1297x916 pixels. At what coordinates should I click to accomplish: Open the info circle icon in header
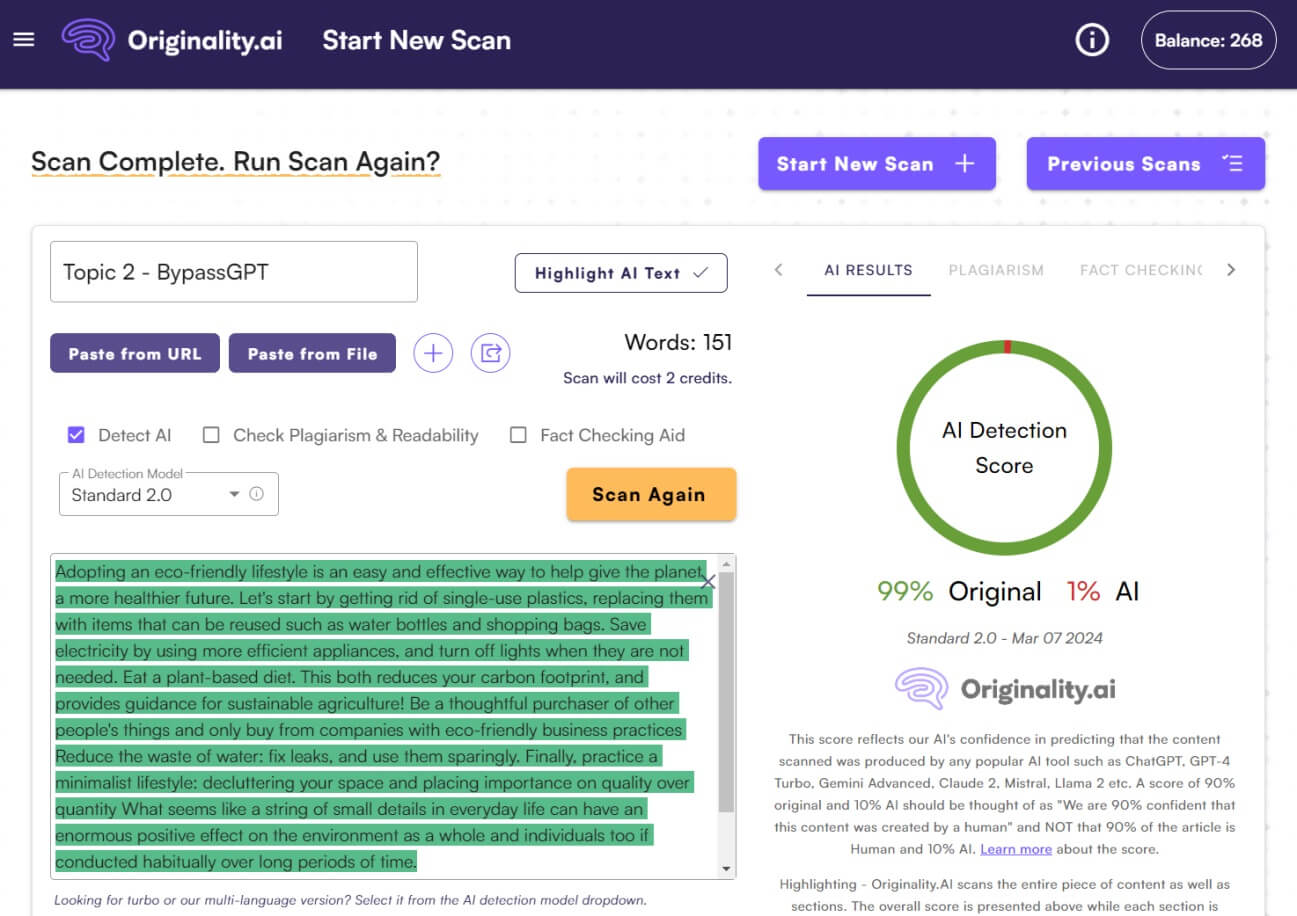1092,40
